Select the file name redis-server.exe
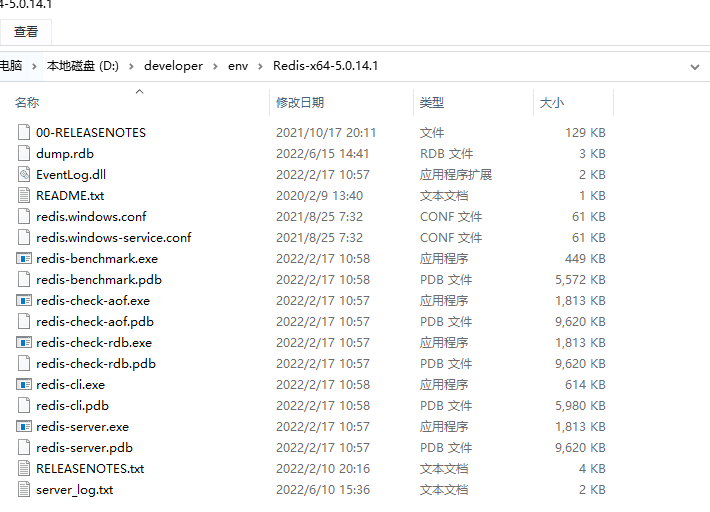This screenshot has height=512, width=710. click(x=82, y=427)
